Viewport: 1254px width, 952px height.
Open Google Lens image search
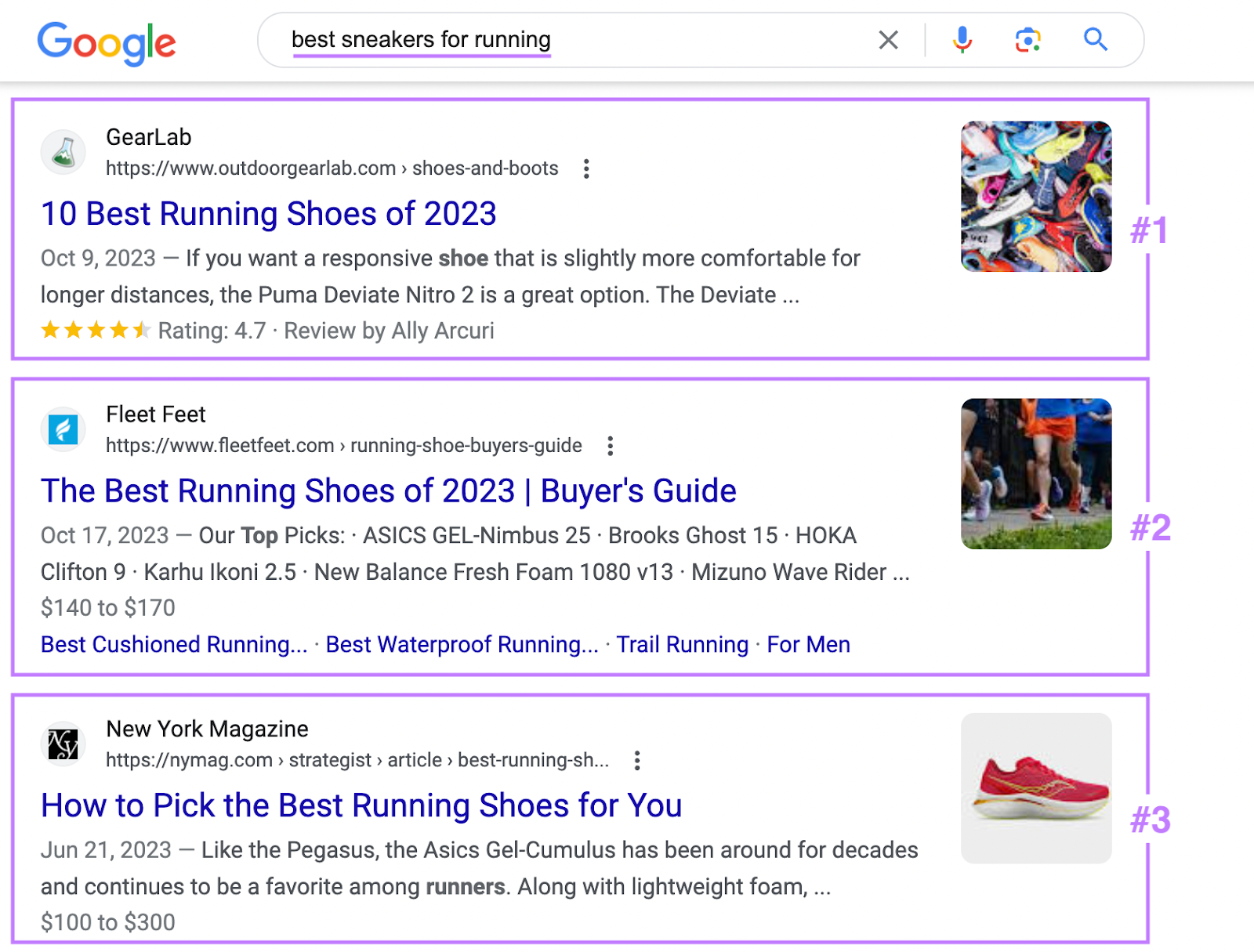(1027, 40)
